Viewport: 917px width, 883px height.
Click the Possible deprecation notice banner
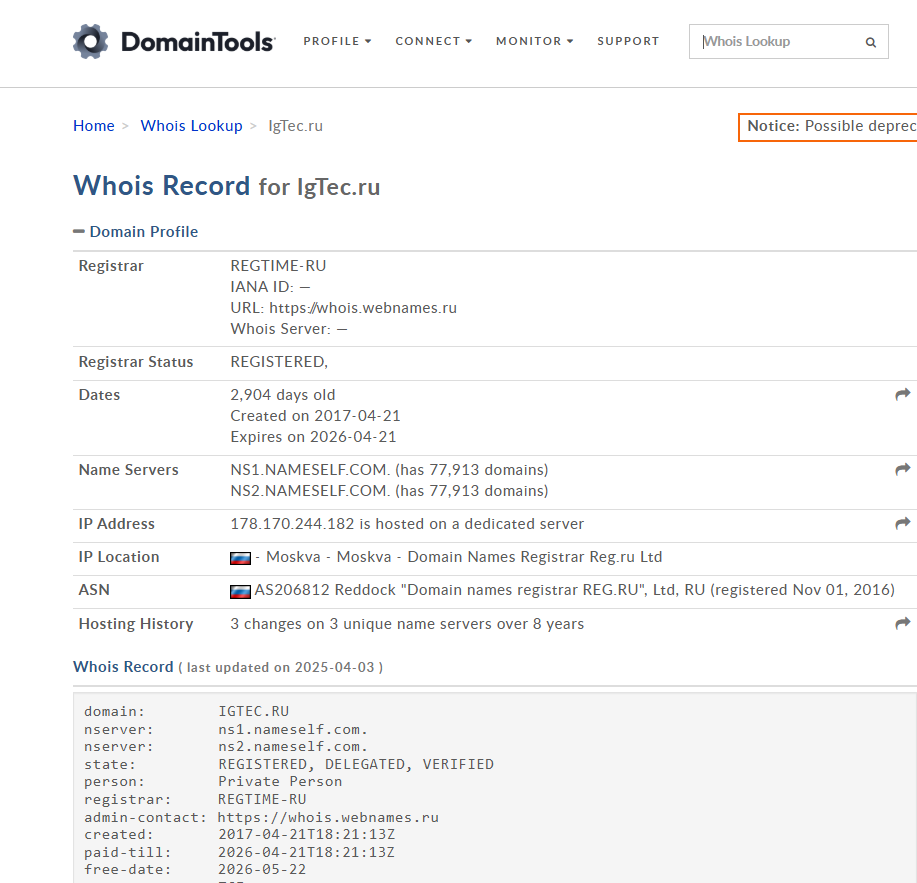click(x=828, y=127)
